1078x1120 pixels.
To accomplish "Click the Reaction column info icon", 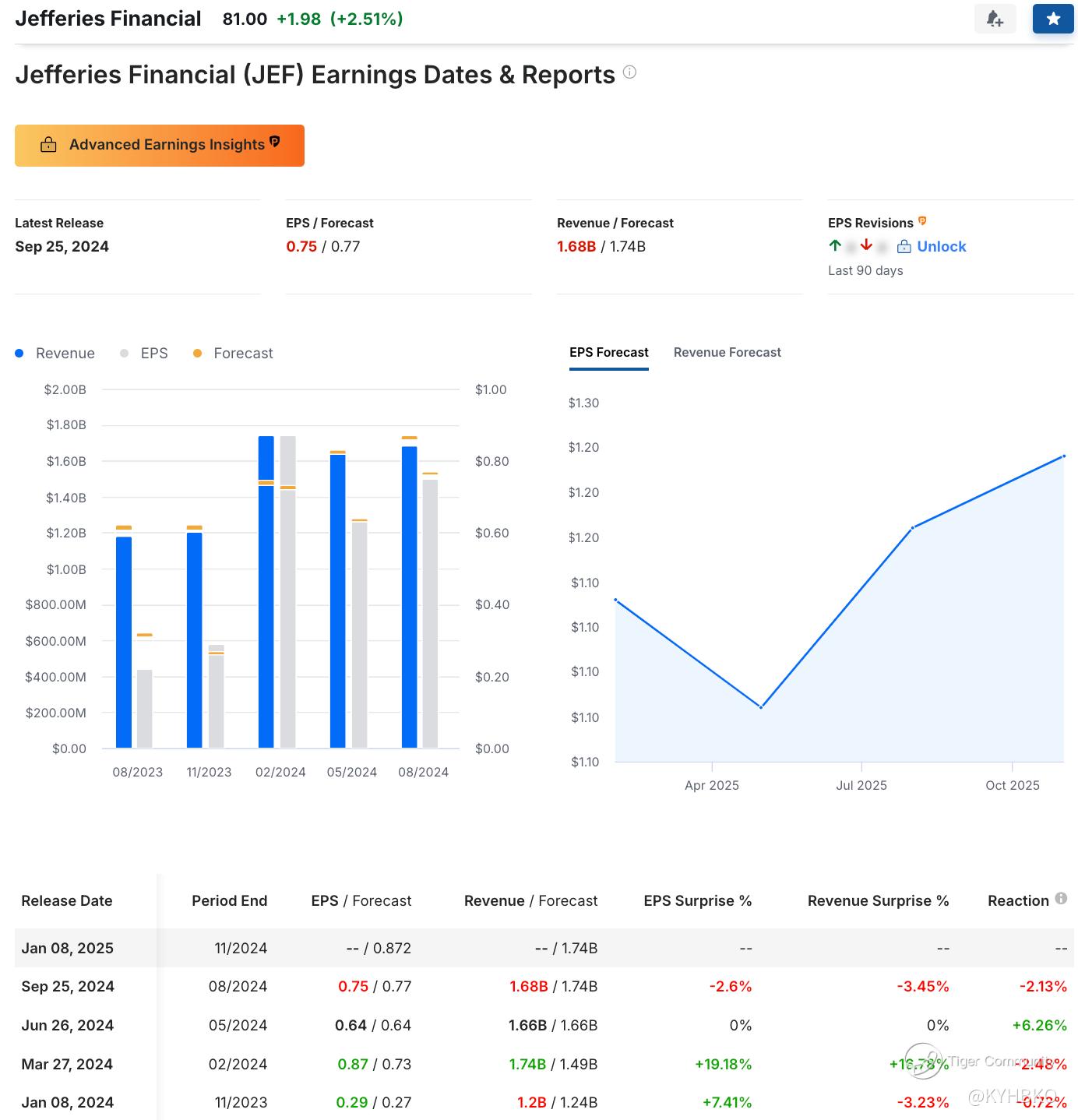I will point(1061,898).
